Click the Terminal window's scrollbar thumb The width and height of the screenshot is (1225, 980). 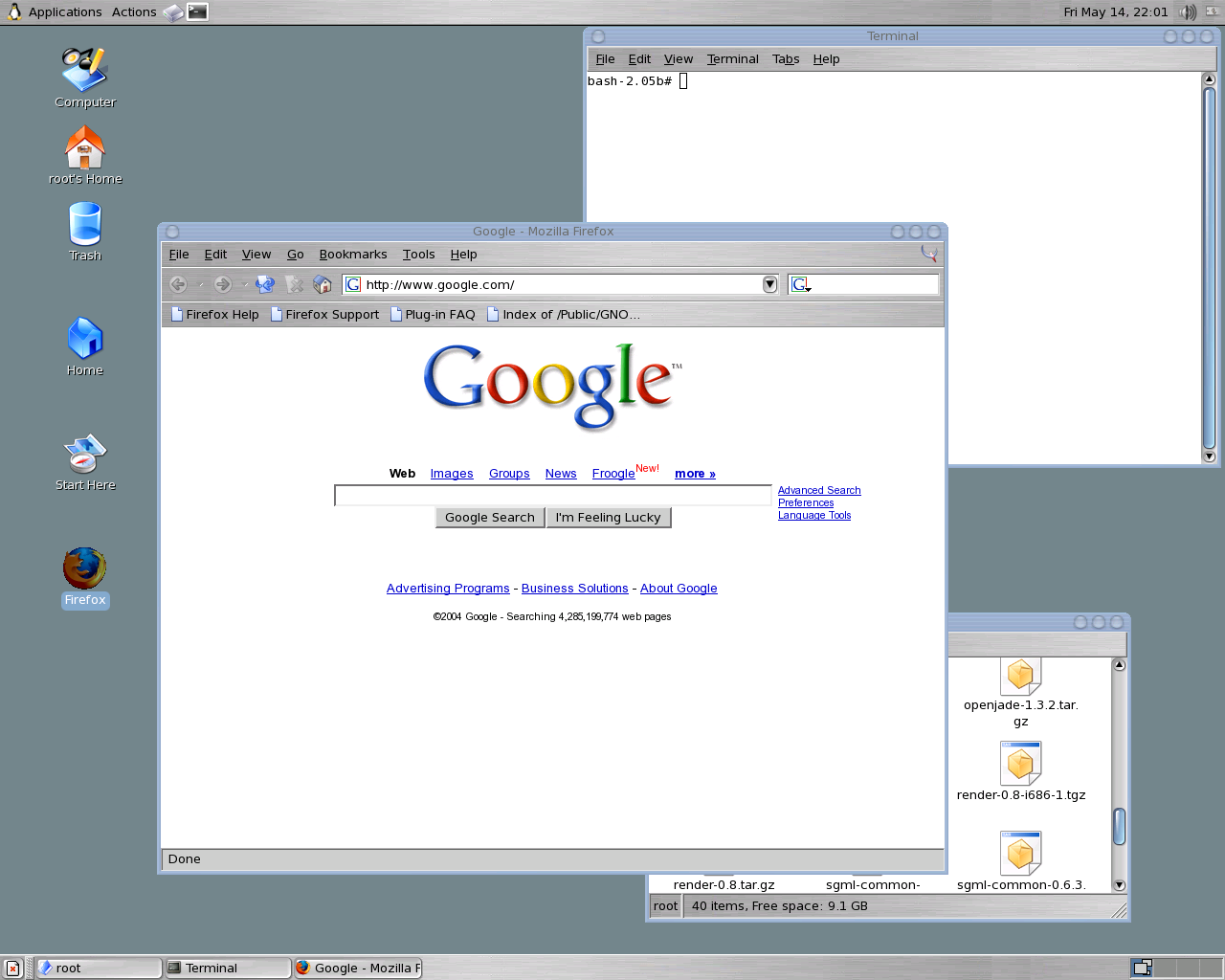tap(1209, 268)
